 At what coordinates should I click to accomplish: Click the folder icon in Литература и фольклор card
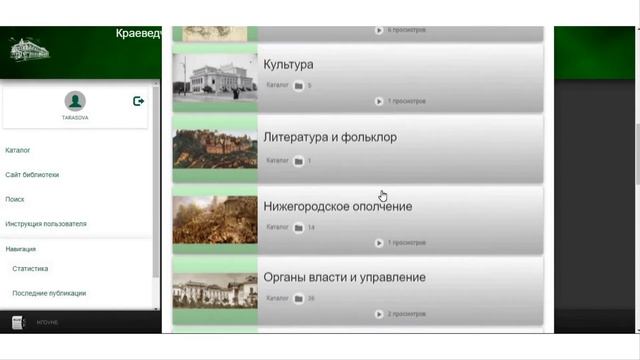click(x=299, y=161)
